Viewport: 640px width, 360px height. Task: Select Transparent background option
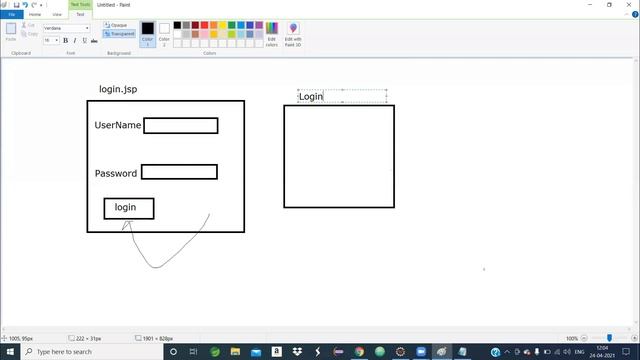pos(119,34)
